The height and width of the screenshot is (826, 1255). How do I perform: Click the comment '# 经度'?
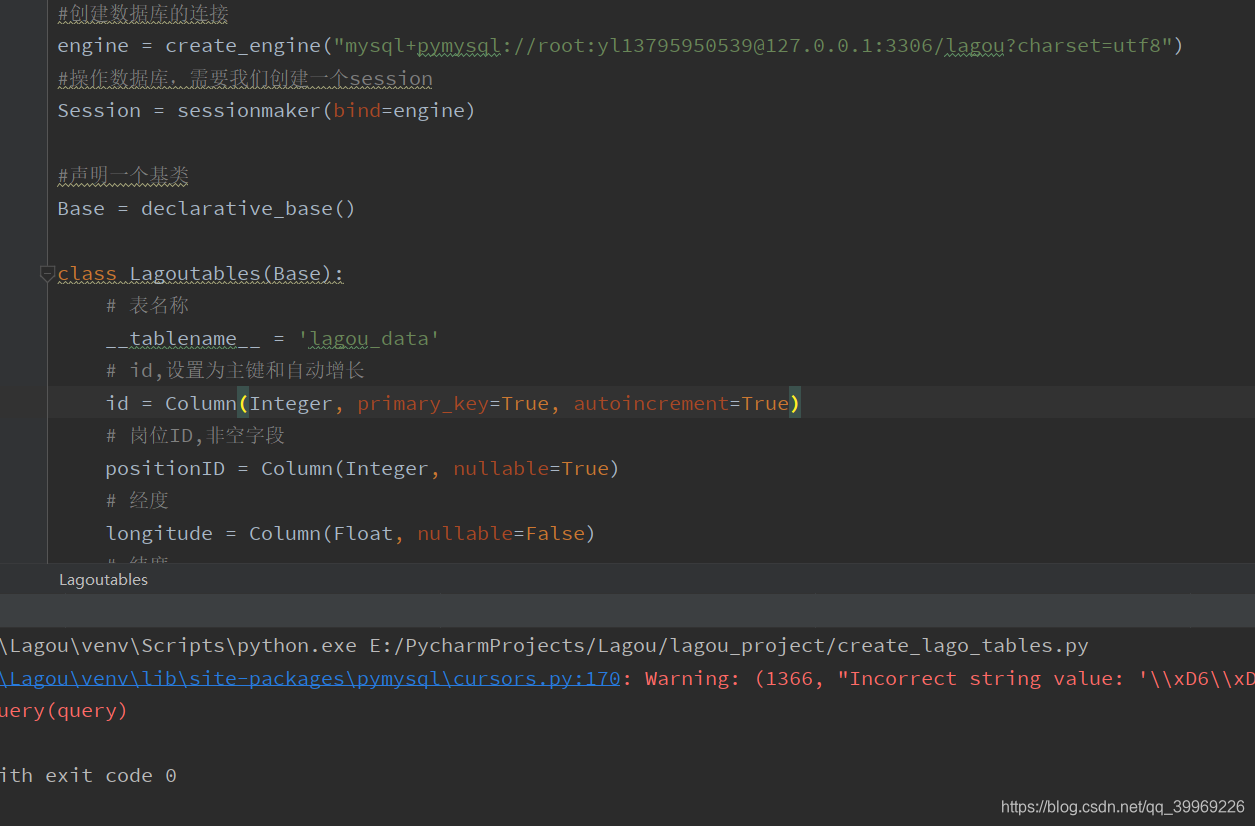pos(137,501)
